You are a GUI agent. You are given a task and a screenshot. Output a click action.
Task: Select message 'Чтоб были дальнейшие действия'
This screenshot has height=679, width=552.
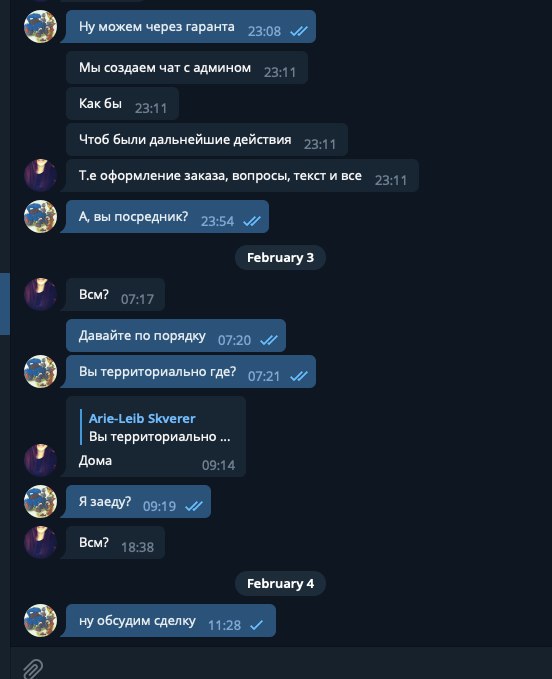coord(207,139)
